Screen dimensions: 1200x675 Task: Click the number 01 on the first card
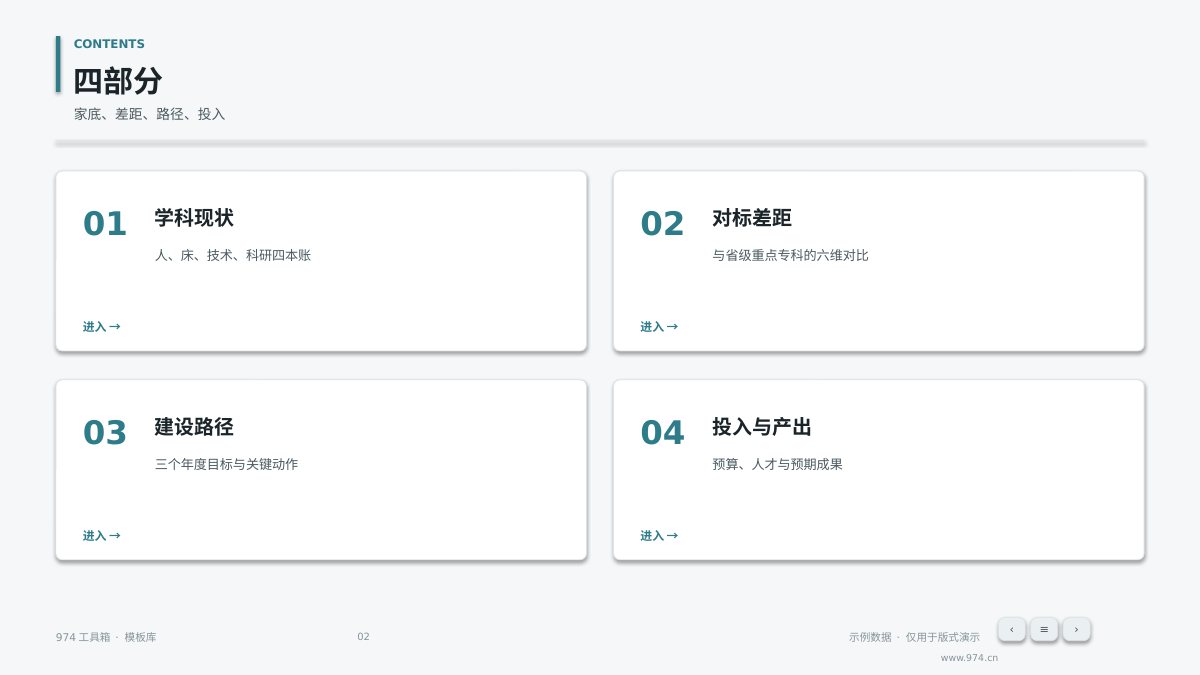(105, 224)
